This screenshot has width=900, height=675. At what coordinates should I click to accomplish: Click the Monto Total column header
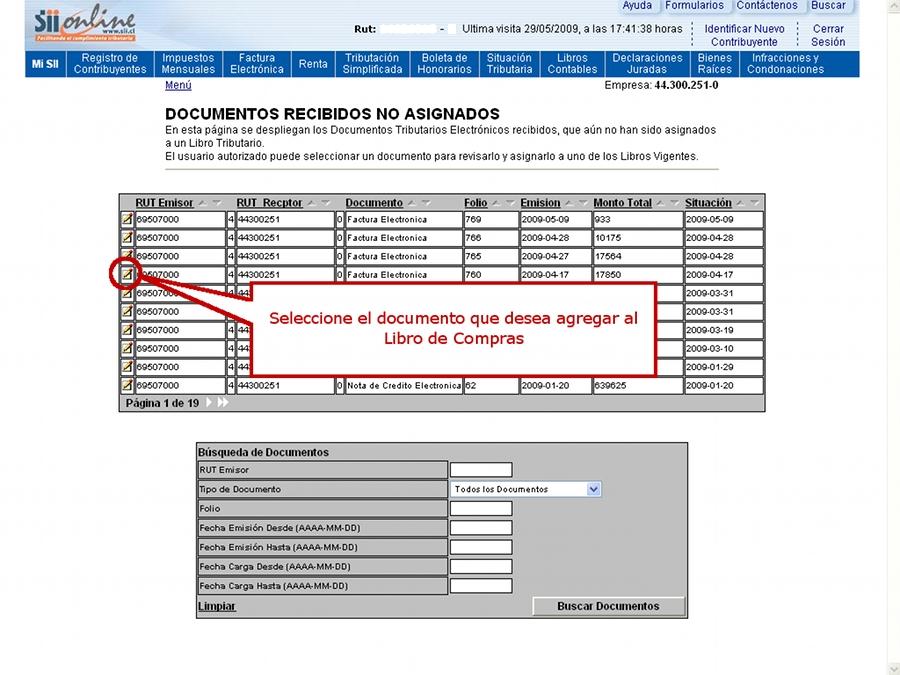623,203
